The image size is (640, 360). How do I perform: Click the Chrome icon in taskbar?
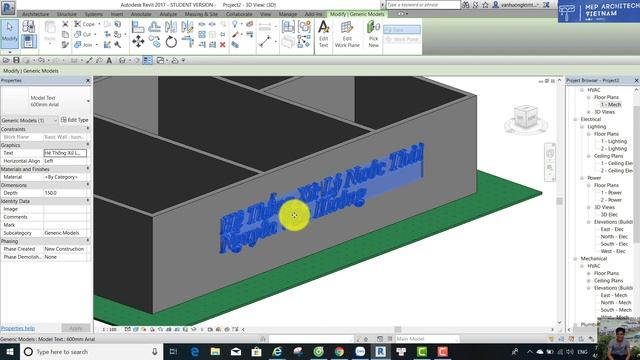tap(339, 351)
